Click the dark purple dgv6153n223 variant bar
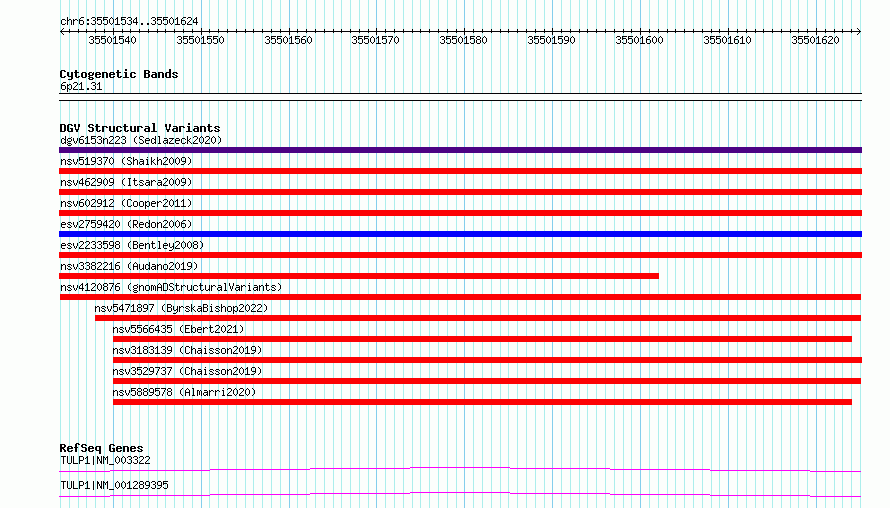The width and height of the screenshot is (890, 508). tap(460, 150)
